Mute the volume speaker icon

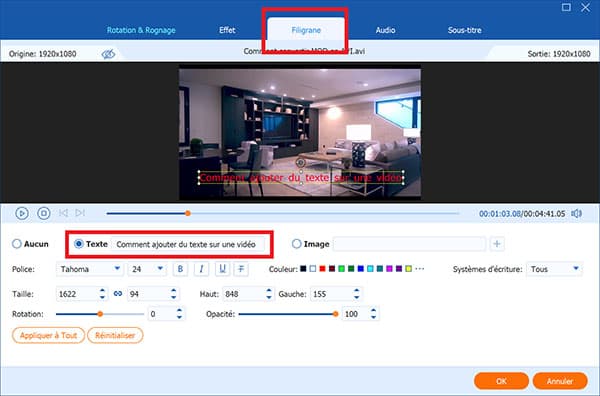[x=576, y=213]
